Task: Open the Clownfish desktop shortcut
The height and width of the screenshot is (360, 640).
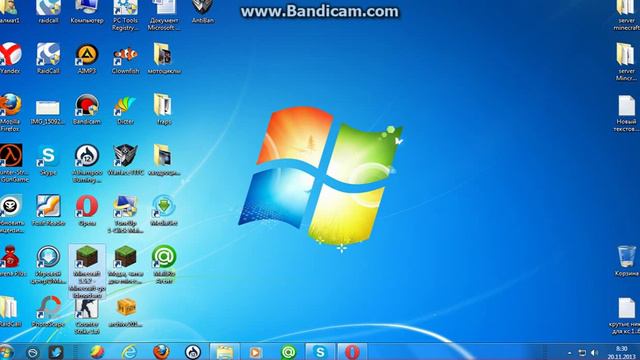Action: coord(125,60)
